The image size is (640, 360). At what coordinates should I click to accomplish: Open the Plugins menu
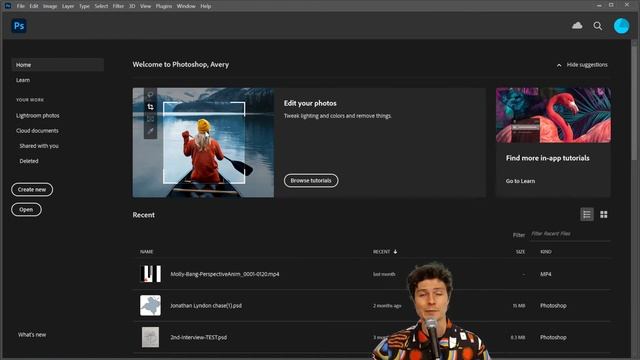point(164,6)
